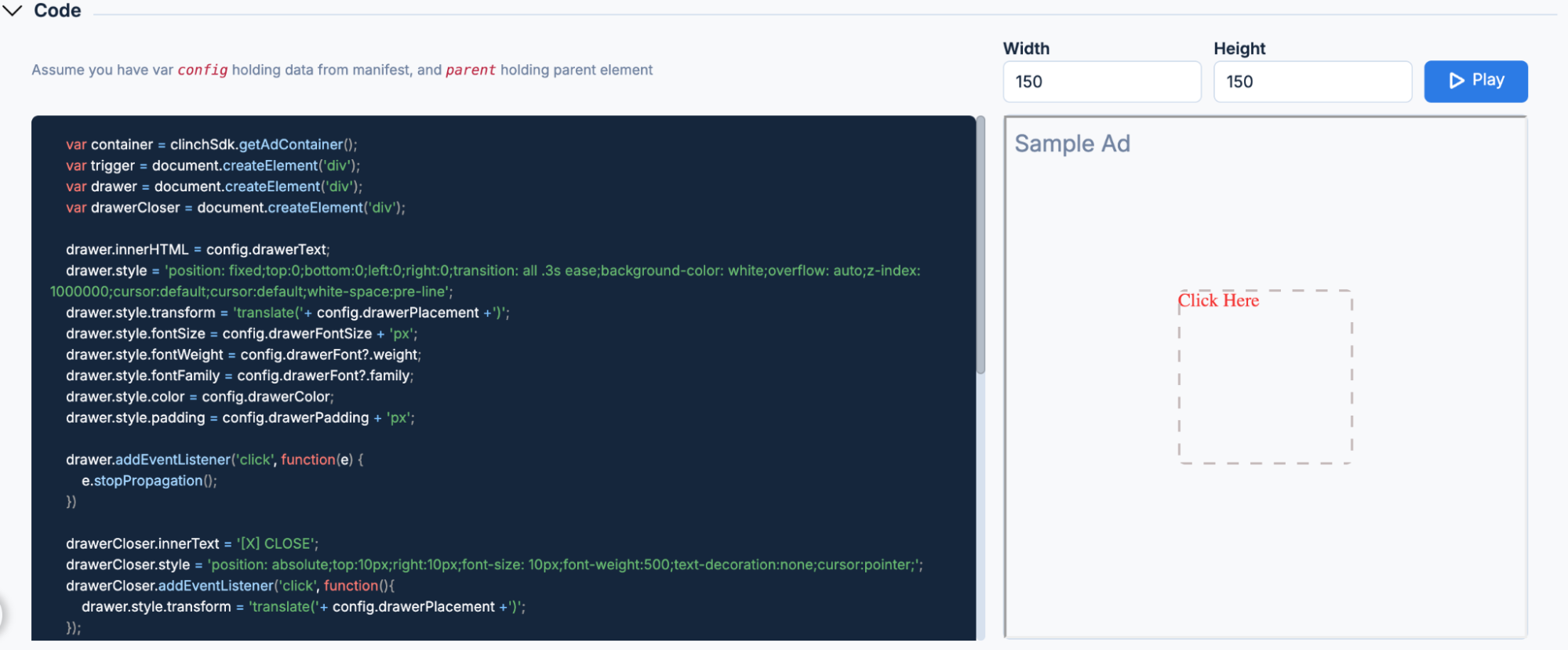Click the Height input field
The image size is (1568, 650).
[1312, 82]
